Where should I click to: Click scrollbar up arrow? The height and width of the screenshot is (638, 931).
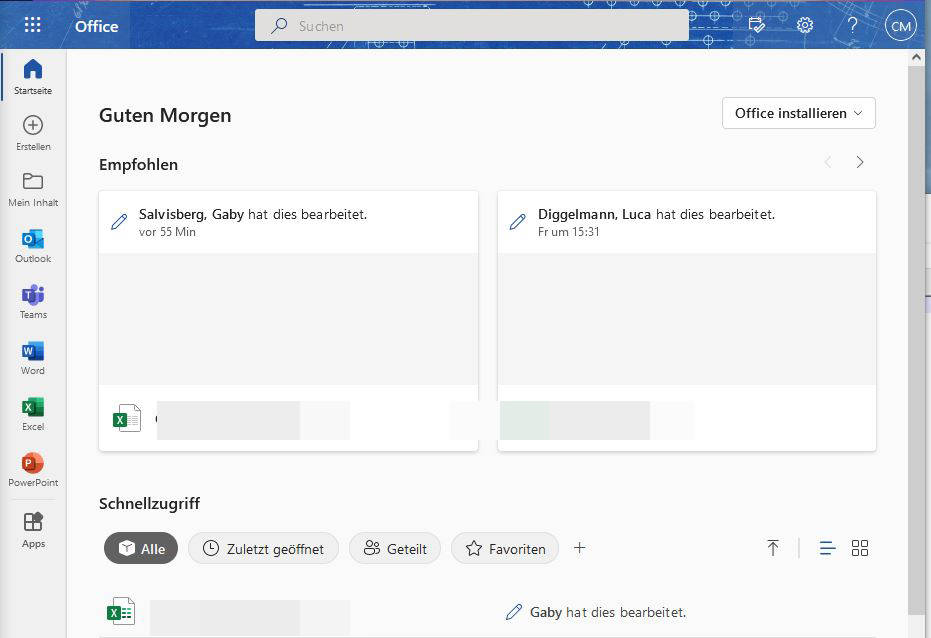[x=916, y=57]
